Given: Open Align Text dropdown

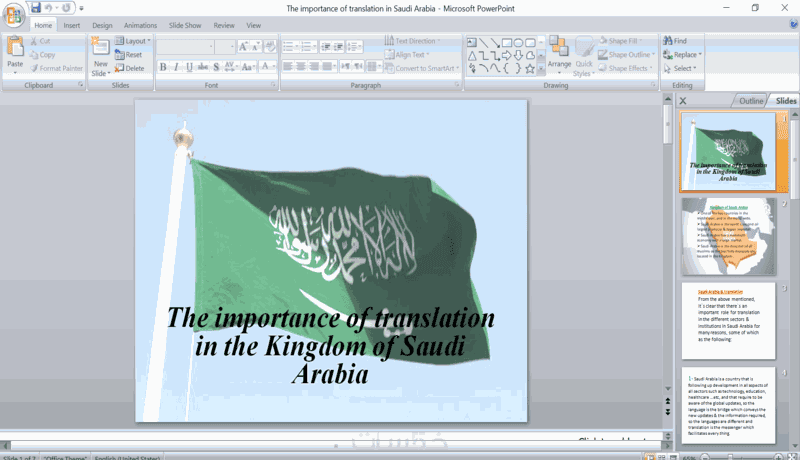Looking at the screenshot, I should click(x=407, y=55).
